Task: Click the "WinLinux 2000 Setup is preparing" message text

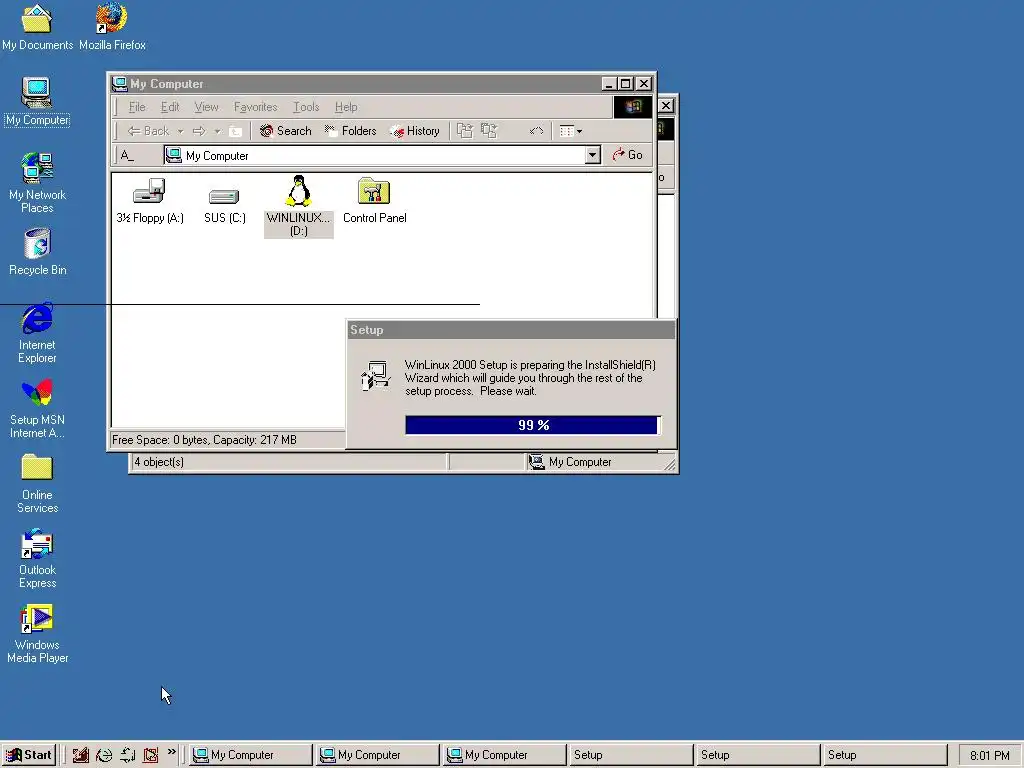Action: 530,378
